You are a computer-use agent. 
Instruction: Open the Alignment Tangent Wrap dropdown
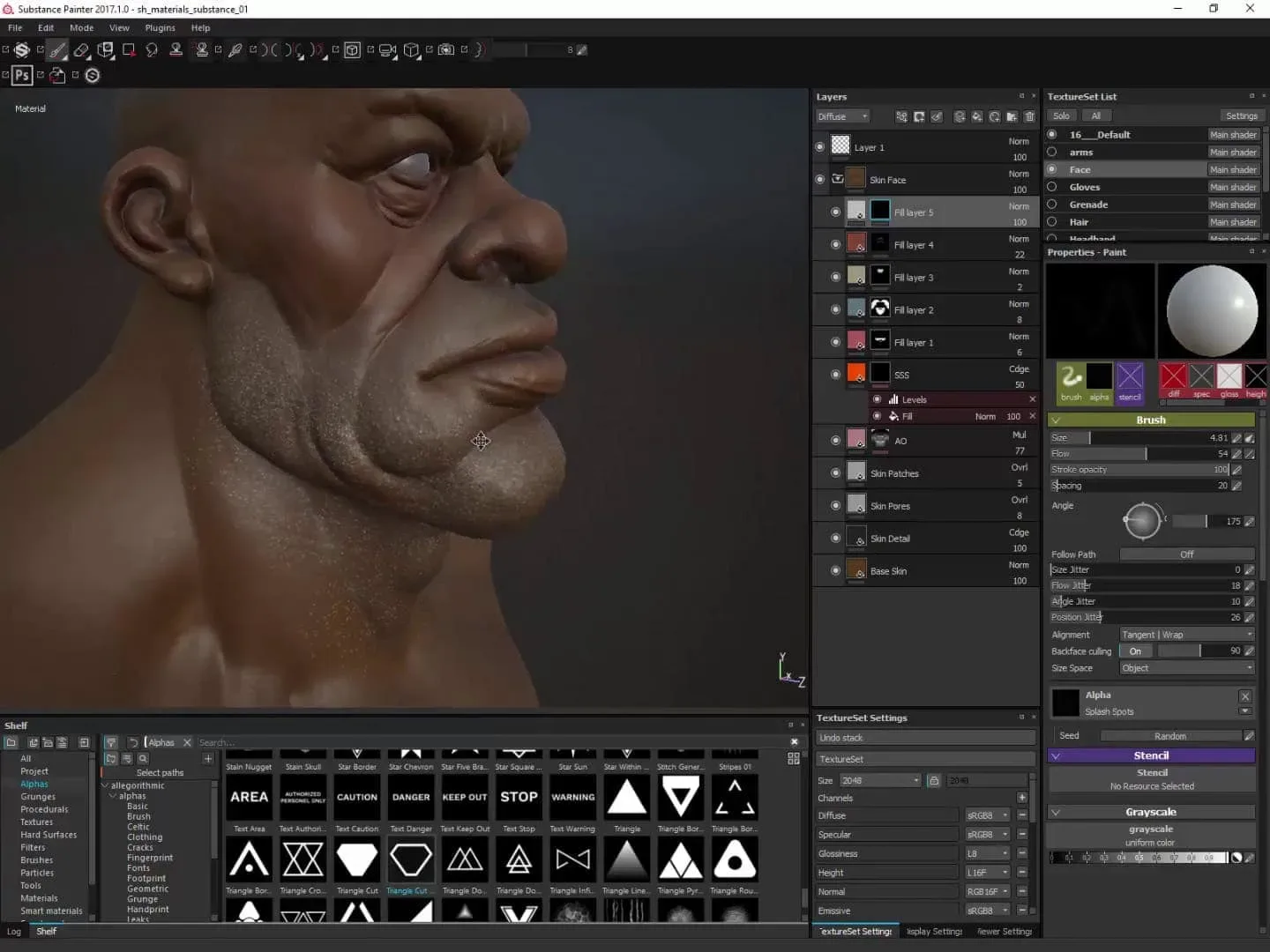[x=1186, y=634]
